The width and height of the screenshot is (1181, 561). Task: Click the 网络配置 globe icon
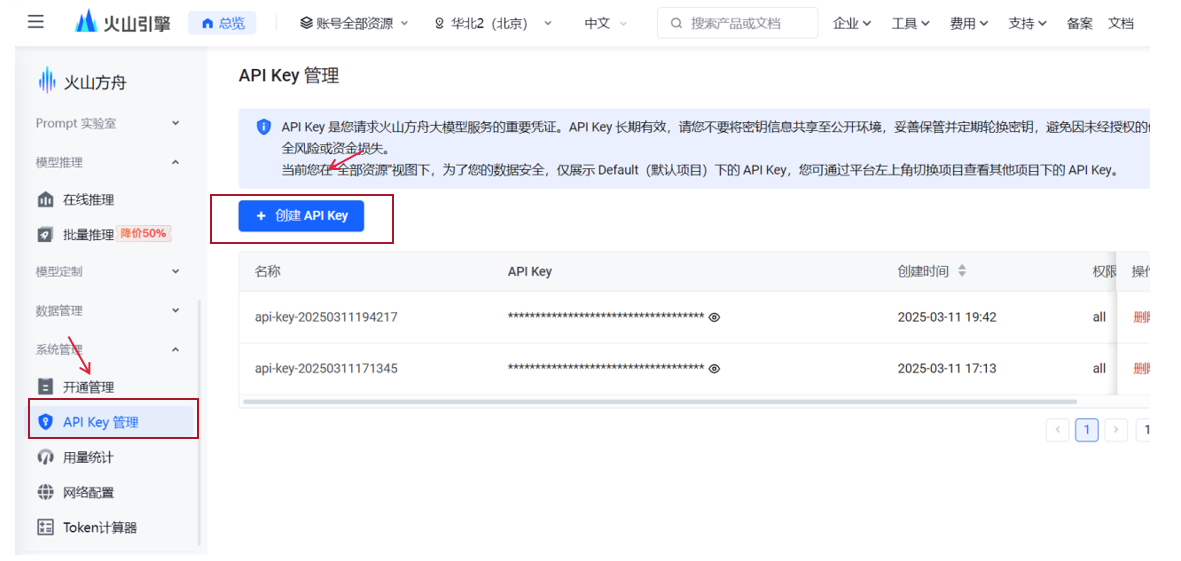(x=45, y=492)
